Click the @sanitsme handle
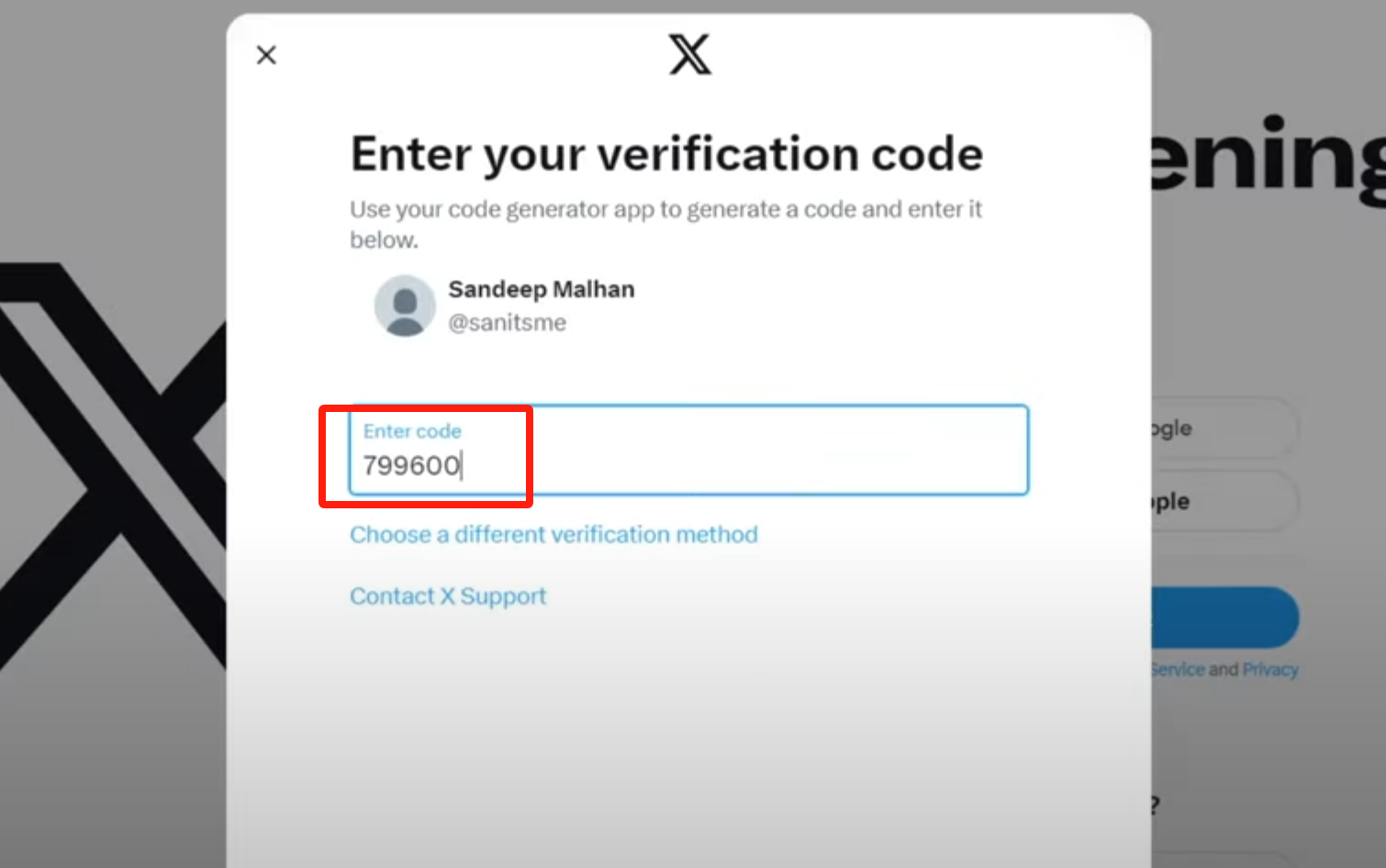 [x=507, y=323]
